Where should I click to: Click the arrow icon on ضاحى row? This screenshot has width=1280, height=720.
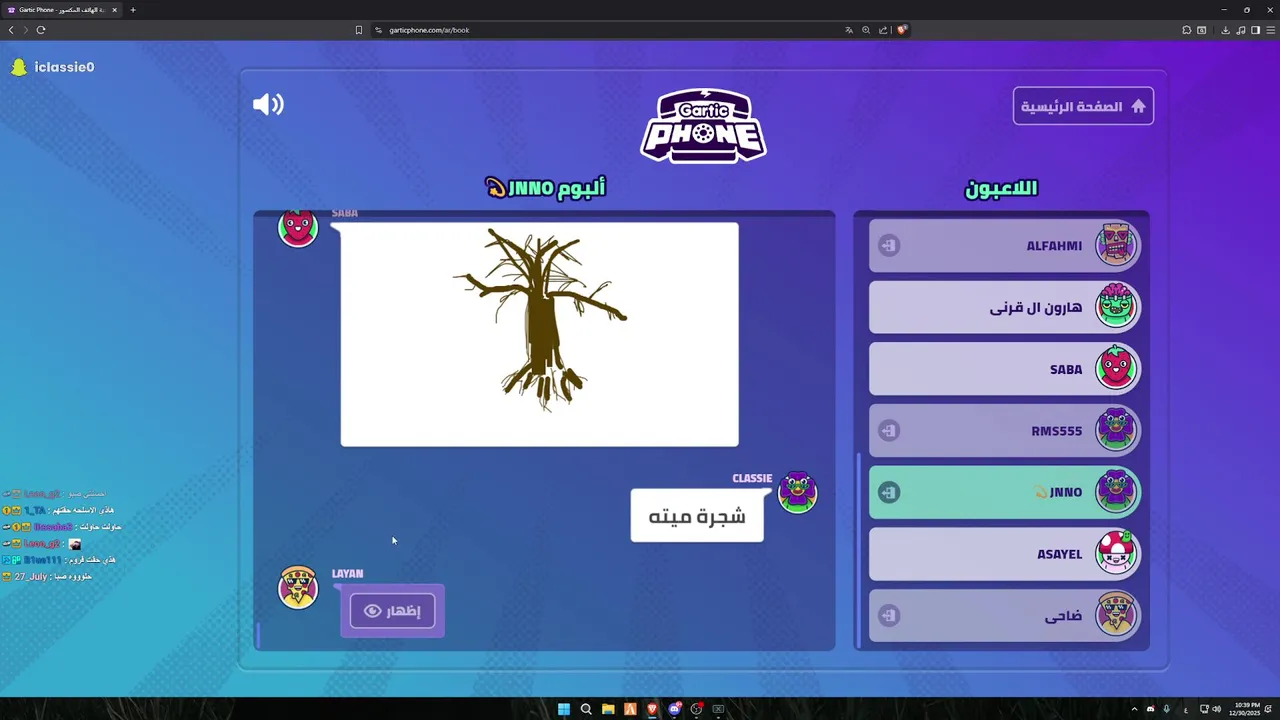coord(889,615)
